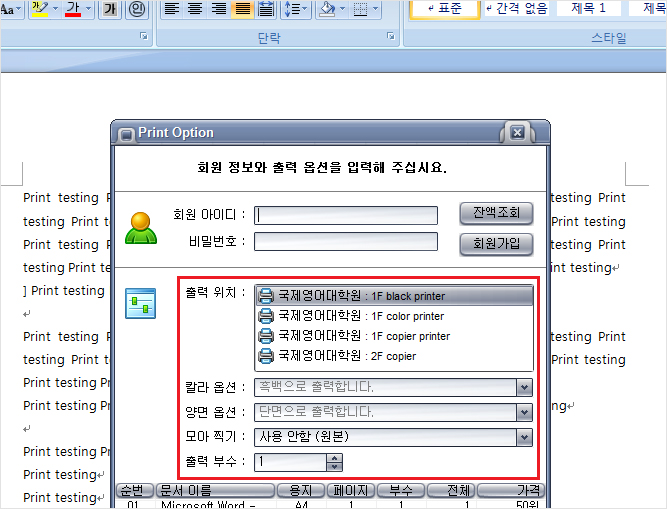Apply text highlight color

click(x=40, y=9)
